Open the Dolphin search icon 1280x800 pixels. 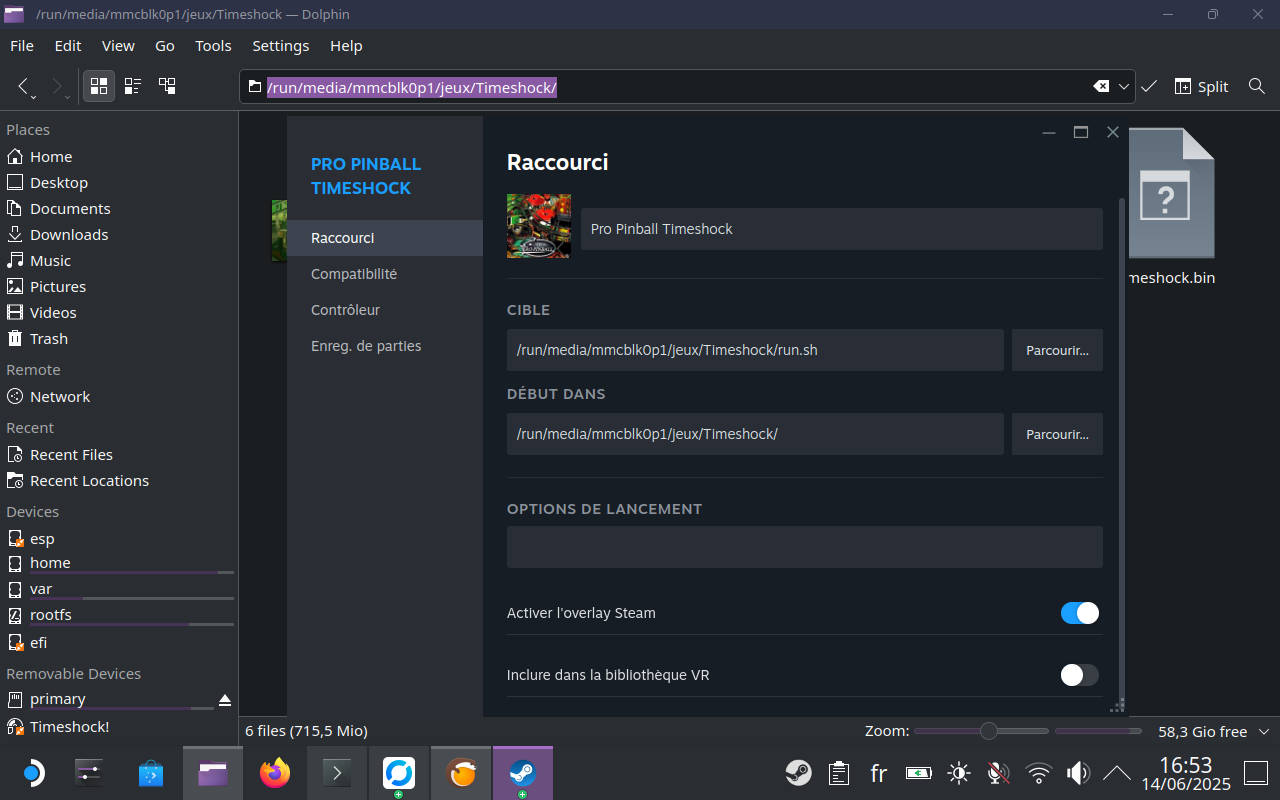pyautogui.click(x=1257, y=87)
